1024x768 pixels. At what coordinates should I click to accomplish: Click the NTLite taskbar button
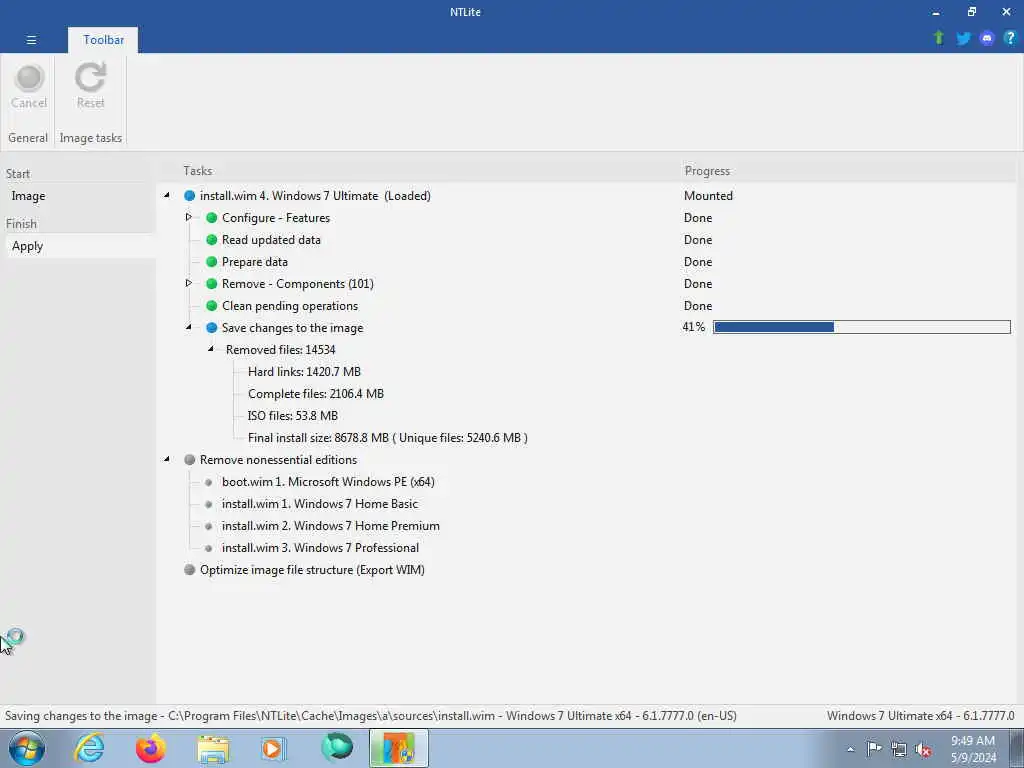click(398, 748)
